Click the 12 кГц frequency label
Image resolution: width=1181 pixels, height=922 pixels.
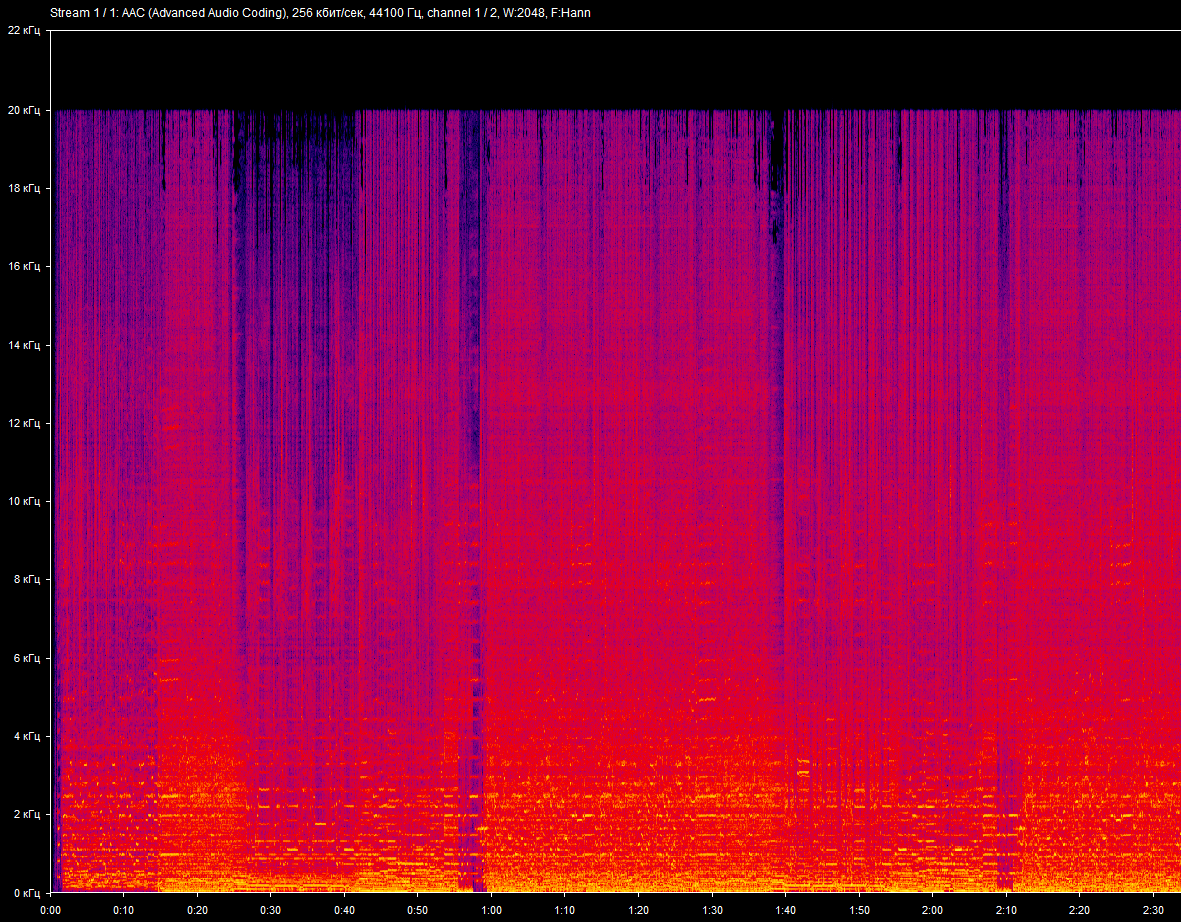tap(23, 423)
